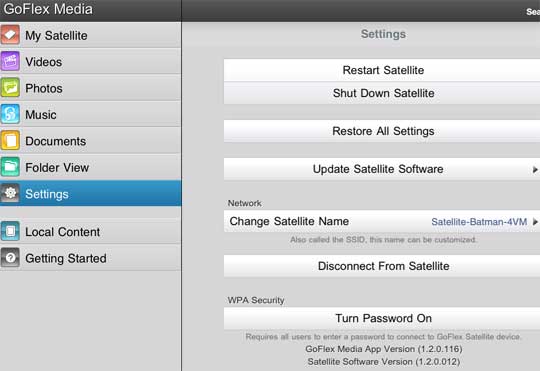Go to the Videos section

(91, 62)
